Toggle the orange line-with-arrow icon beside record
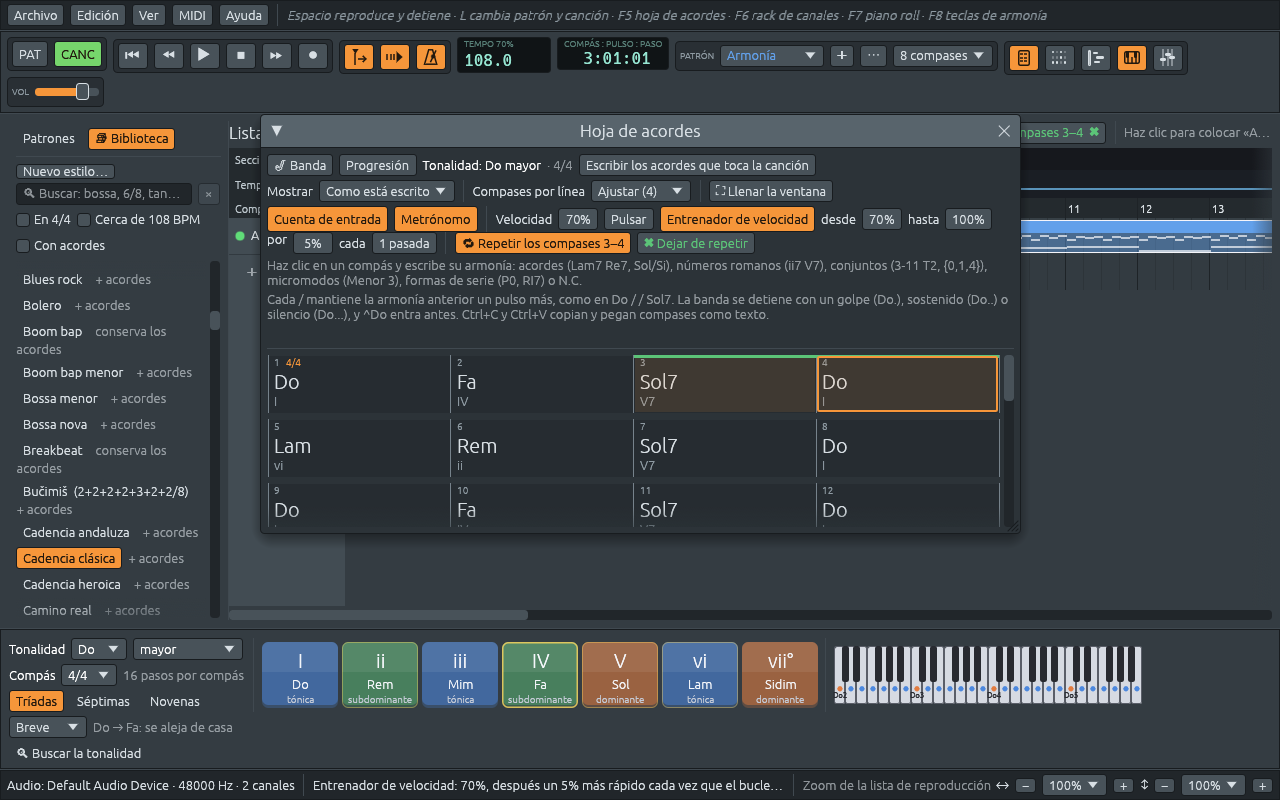 point(358,57)
